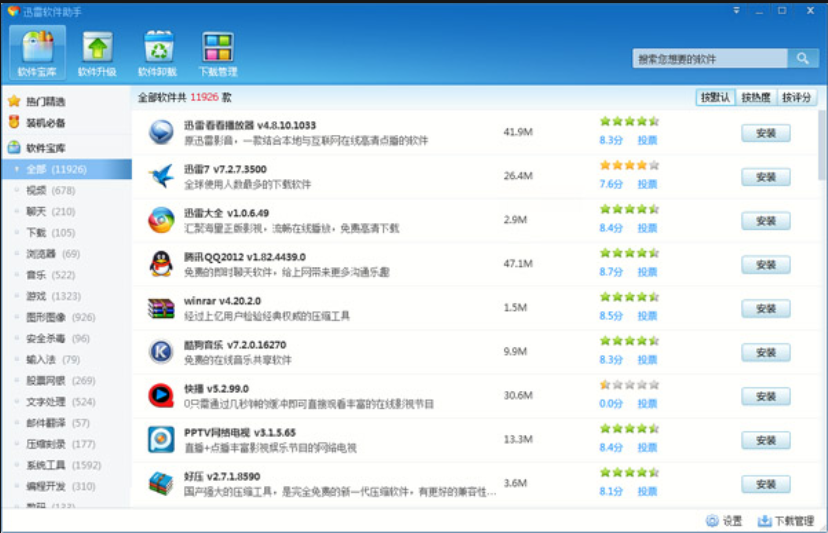Click the PPTV网络电视 app icon
Screen dimensions: 828x533
(161, 440)
